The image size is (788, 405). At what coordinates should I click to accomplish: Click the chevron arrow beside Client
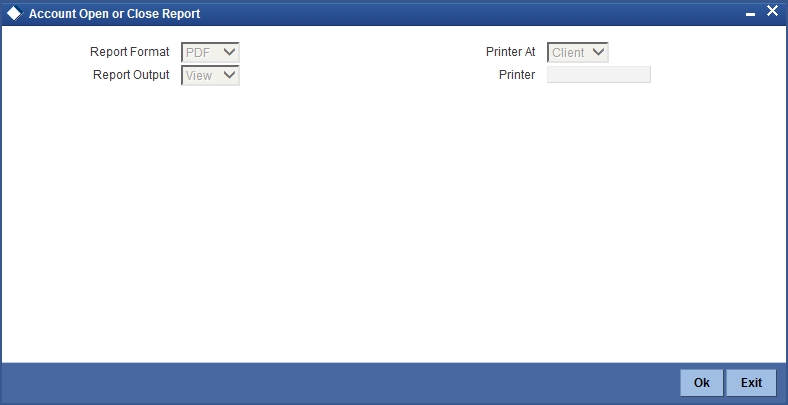click(x=598, y=52)
